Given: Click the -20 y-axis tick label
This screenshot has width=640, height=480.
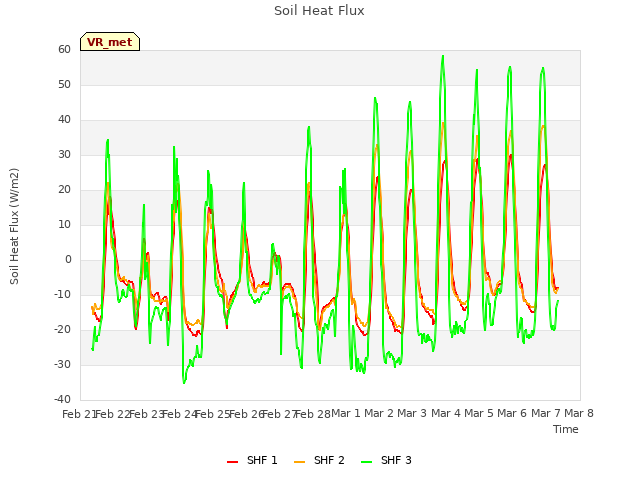Looking at the screenshot, I should (62, 330).
